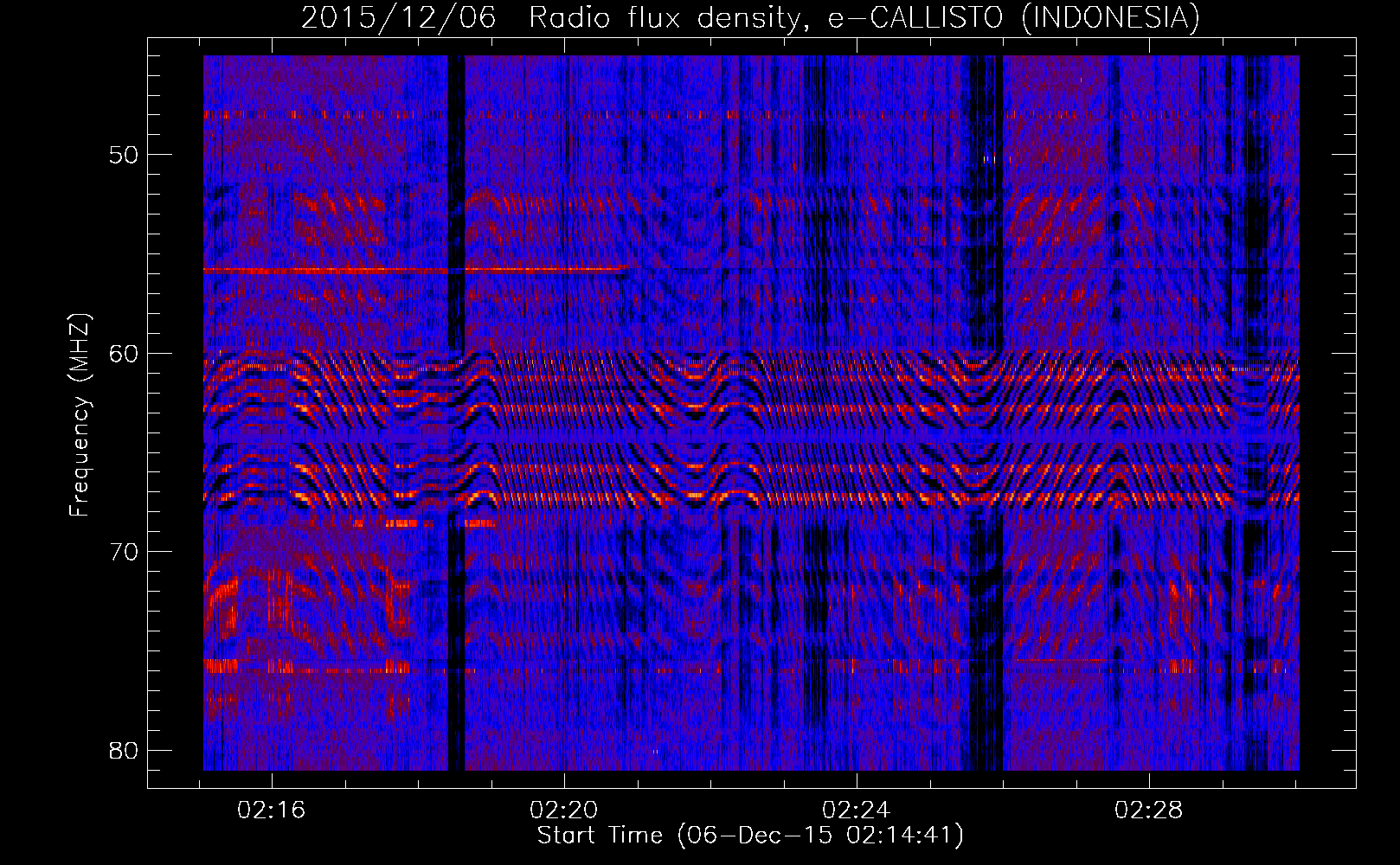1400x865 pixels.
Task: Click the 70 frequency tick label
Action: pyautogui.click(x=125, y=552)
